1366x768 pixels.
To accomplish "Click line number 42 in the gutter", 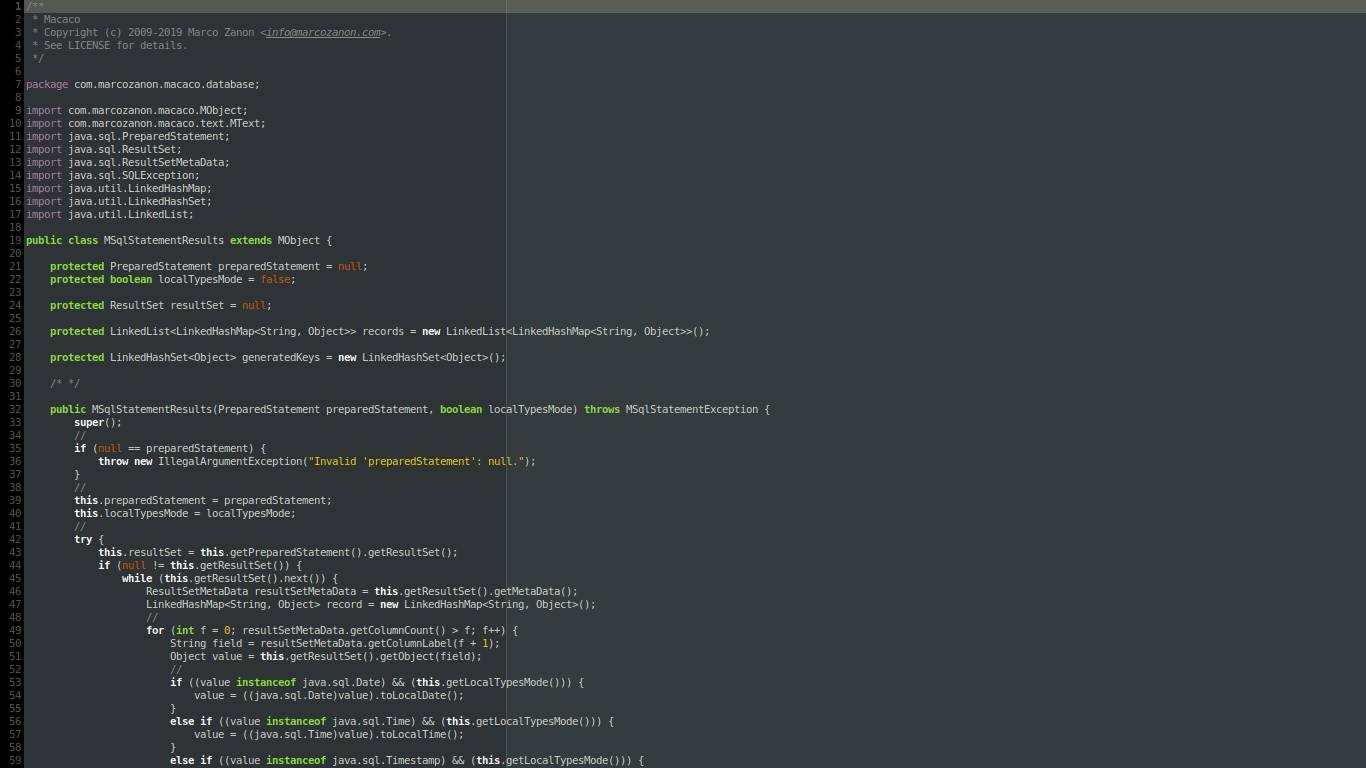I will pyautogui.click(x=15, y=539).
